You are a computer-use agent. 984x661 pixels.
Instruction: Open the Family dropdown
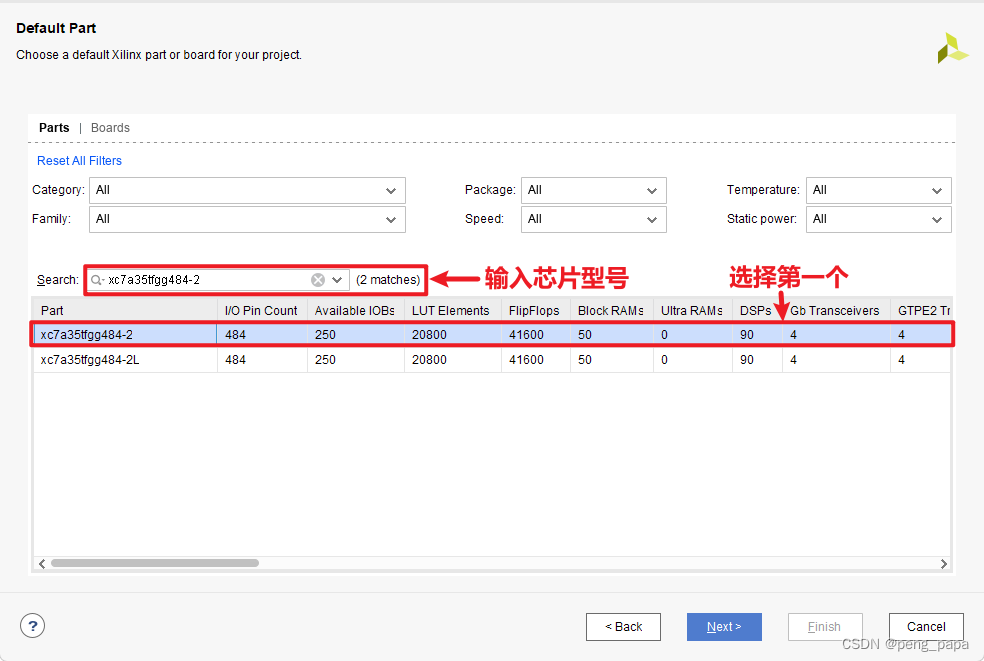pyautogui.click(x=247, y=220)
